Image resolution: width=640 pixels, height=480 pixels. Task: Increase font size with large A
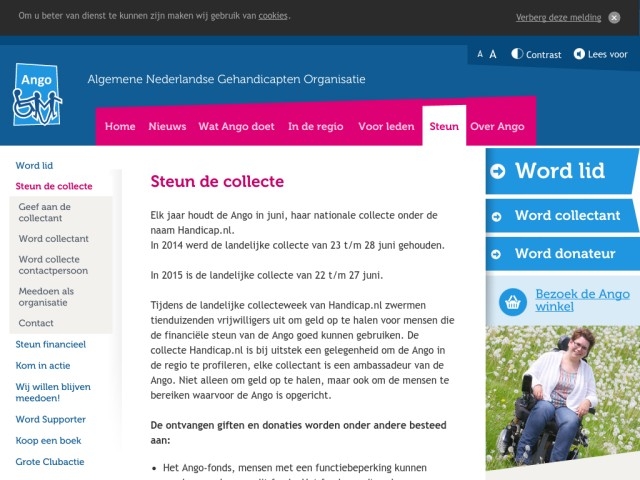point(492,54)
